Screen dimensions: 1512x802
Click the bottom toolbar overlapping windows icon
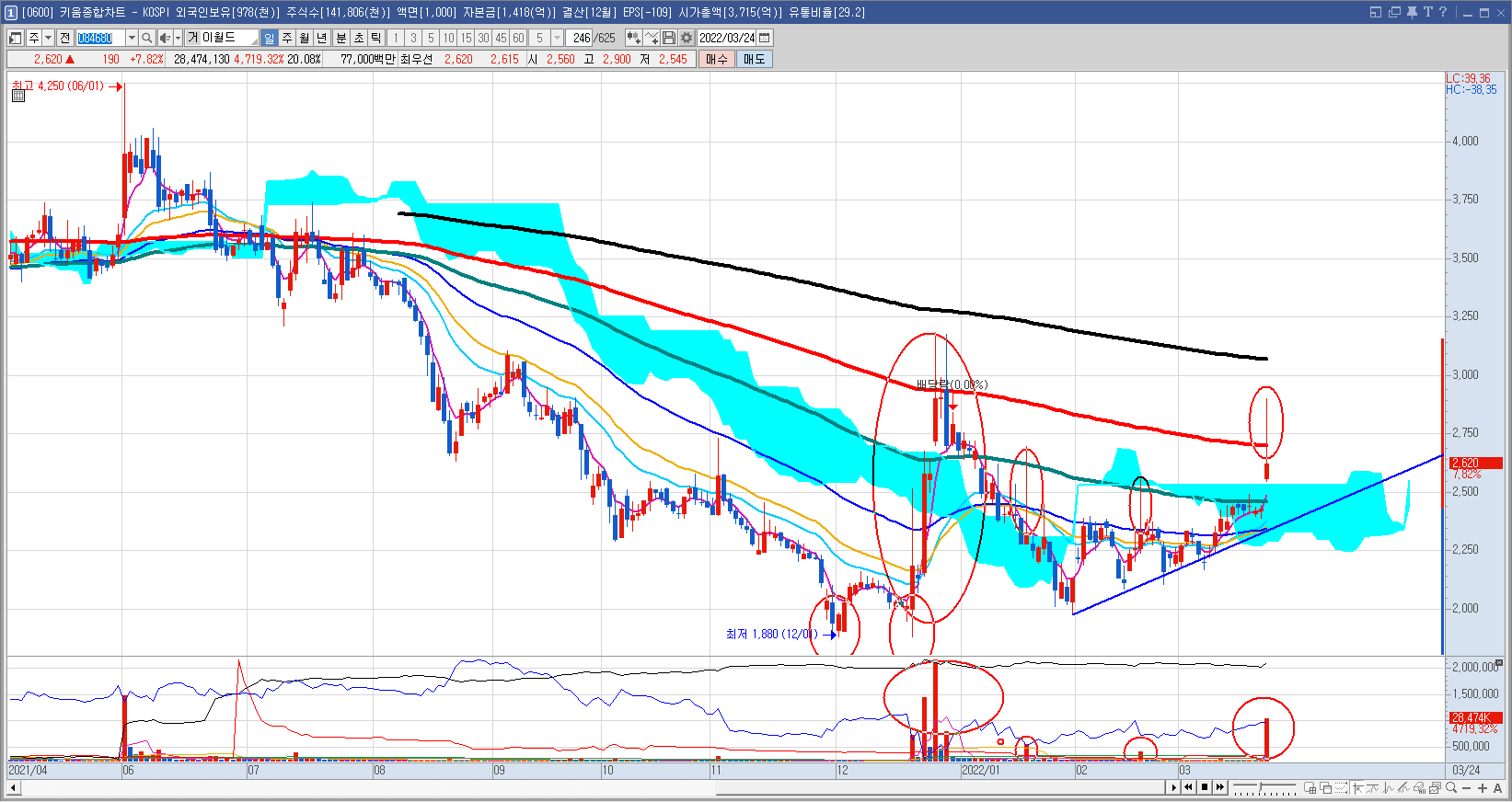coord(1326,788)
